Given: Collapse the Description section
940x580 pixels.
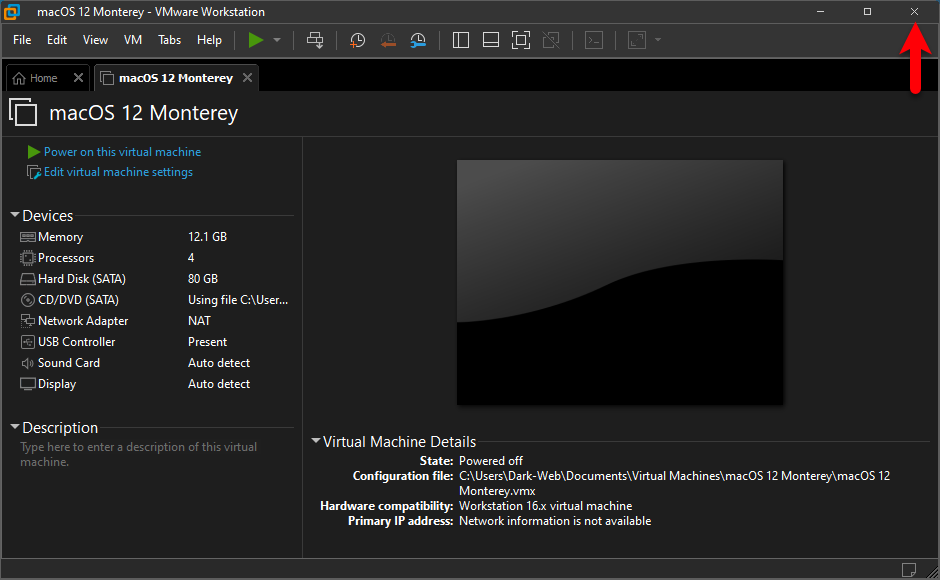Looking at the screenshot, I should coord(15,427).
